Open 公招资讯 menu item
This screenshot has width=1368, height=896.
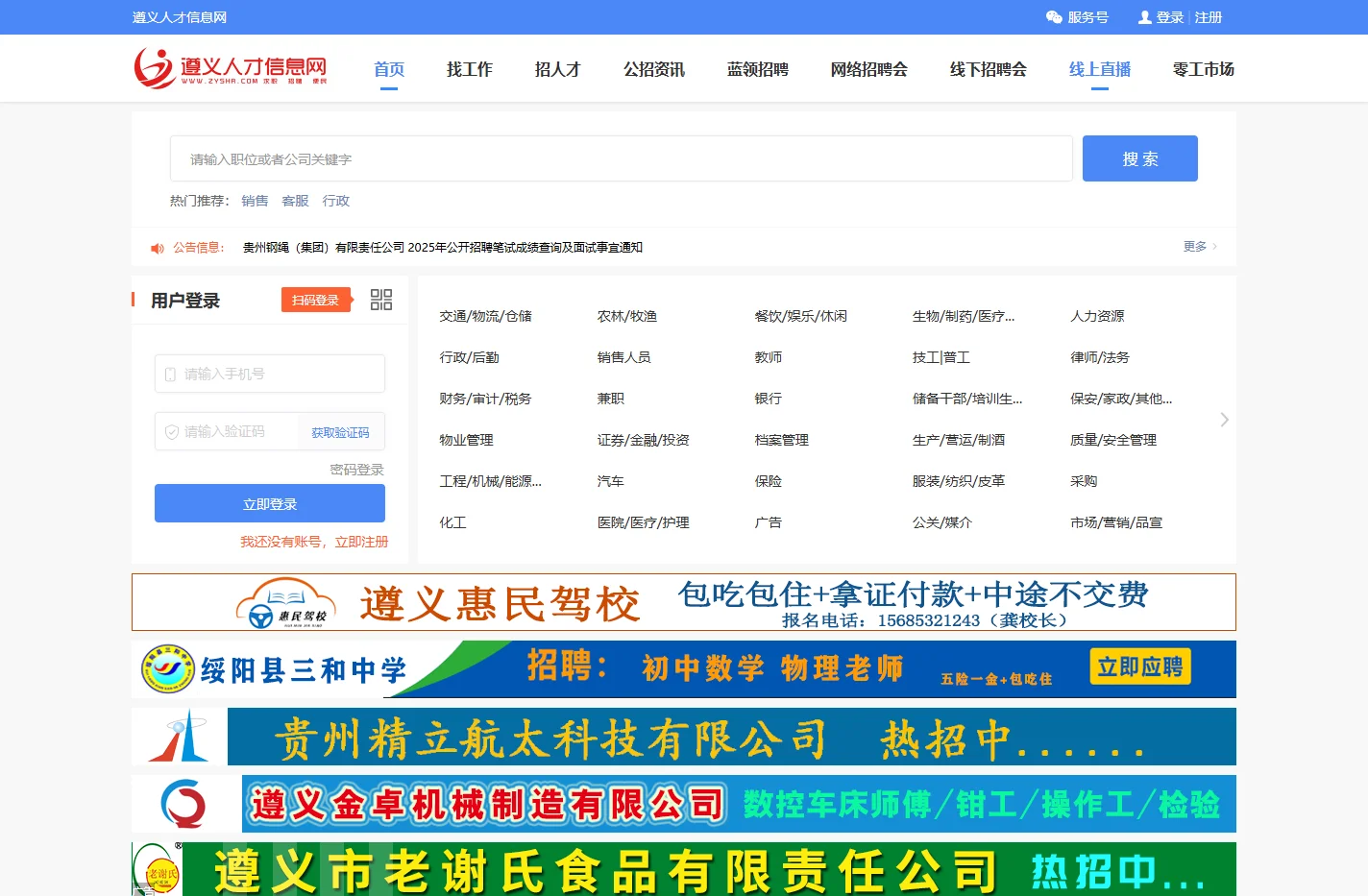pos(654,69)
